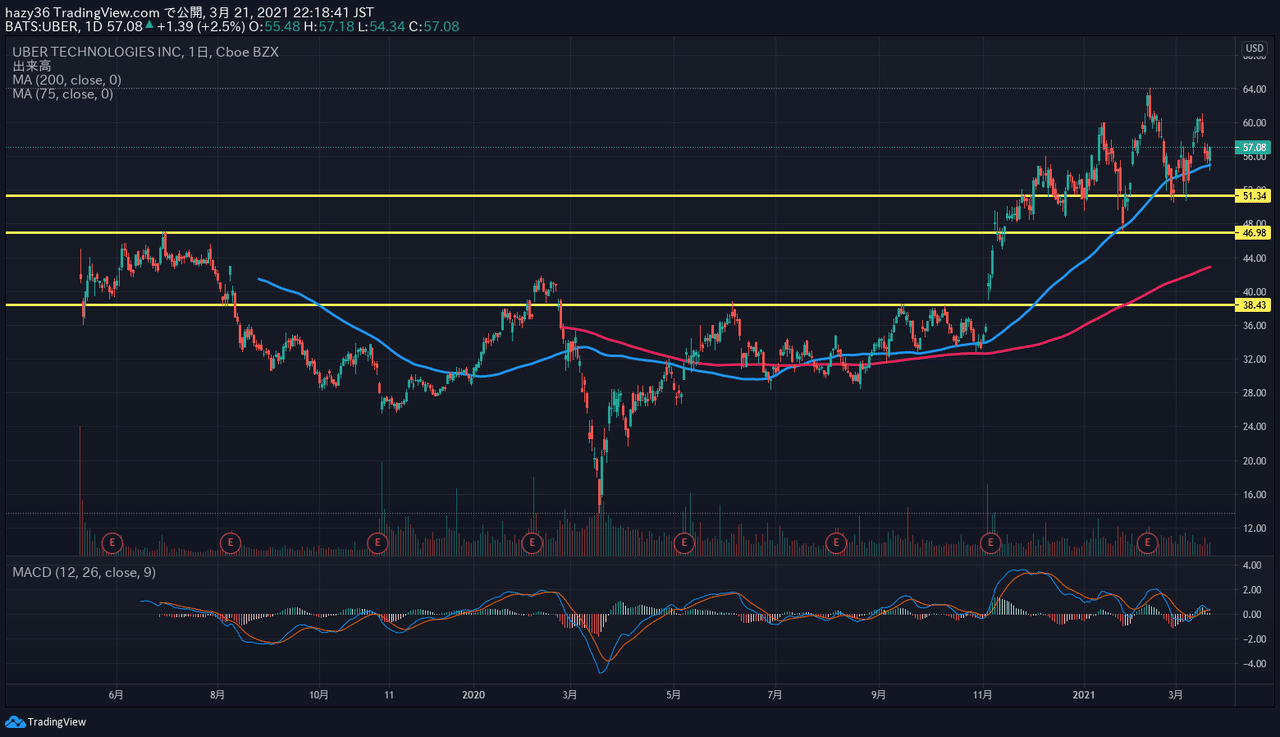Click the 38.43 horizontal line price label

point(1254,305)
